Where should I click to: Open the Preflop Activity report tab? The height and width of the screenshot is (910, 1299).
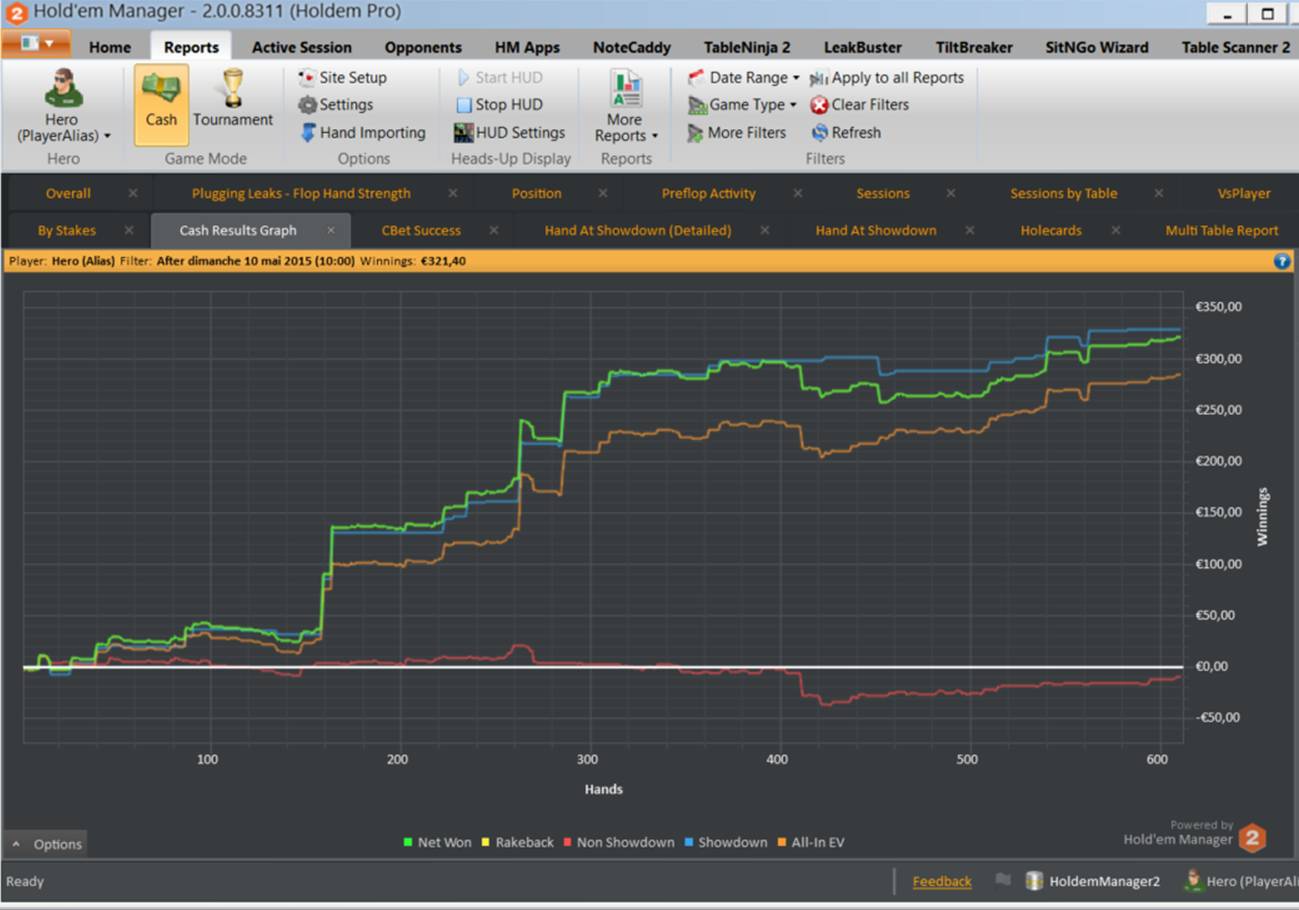708,193
